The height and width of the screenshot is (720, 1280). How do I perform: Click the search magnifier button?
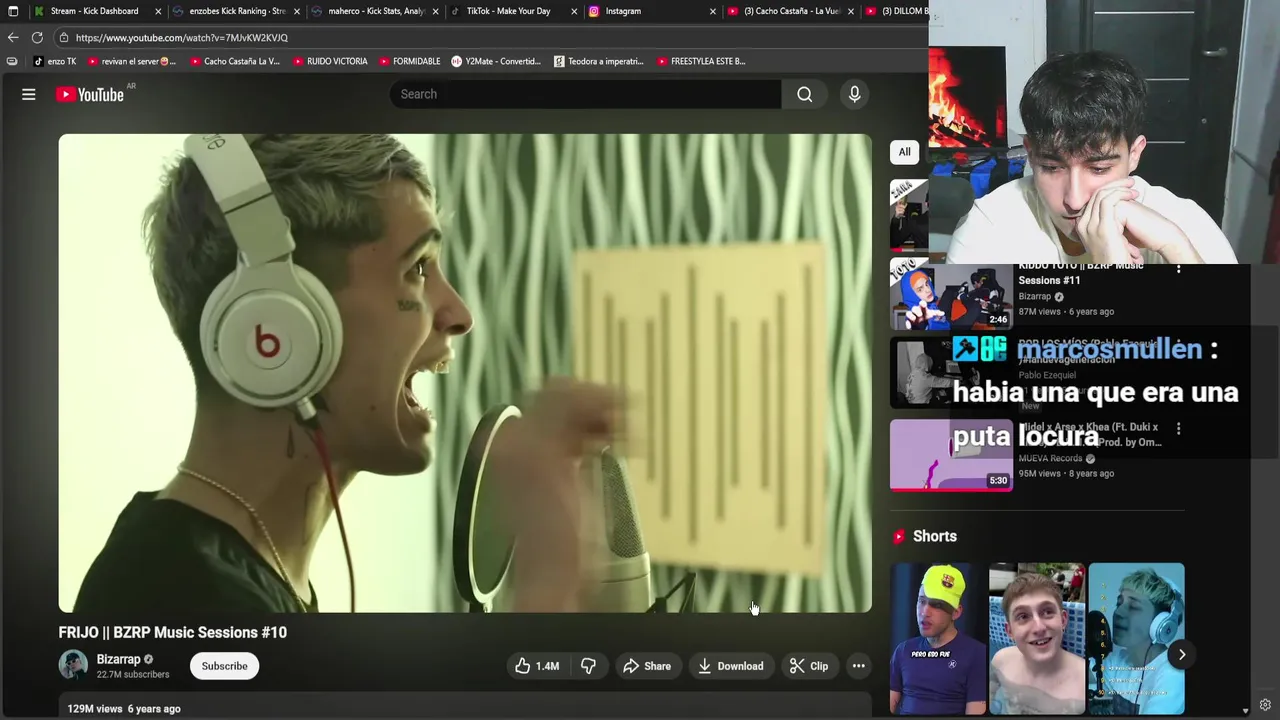[x=804, y=94]
